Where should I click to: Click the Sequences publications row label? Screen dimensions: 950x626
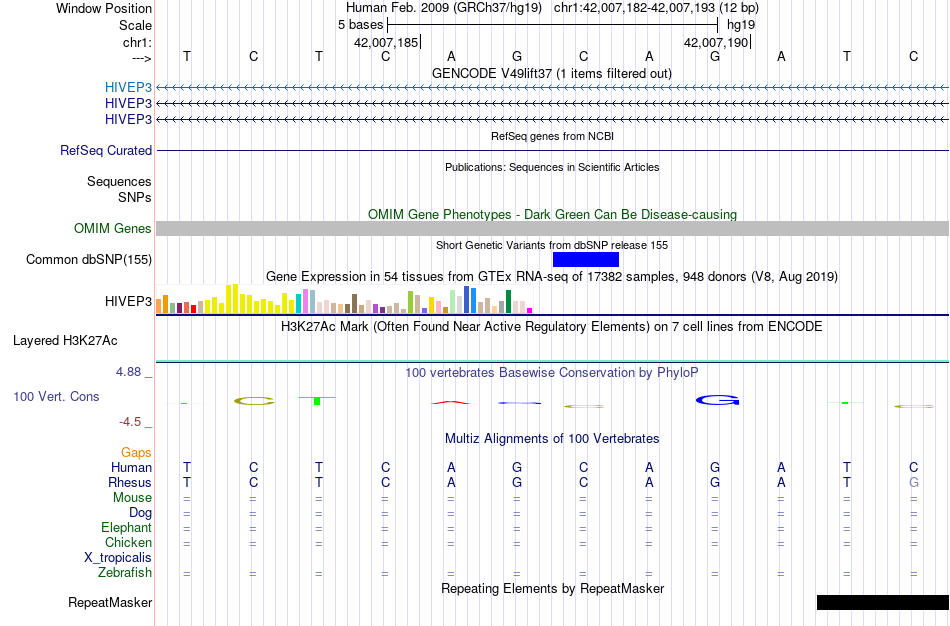(119, 182)
